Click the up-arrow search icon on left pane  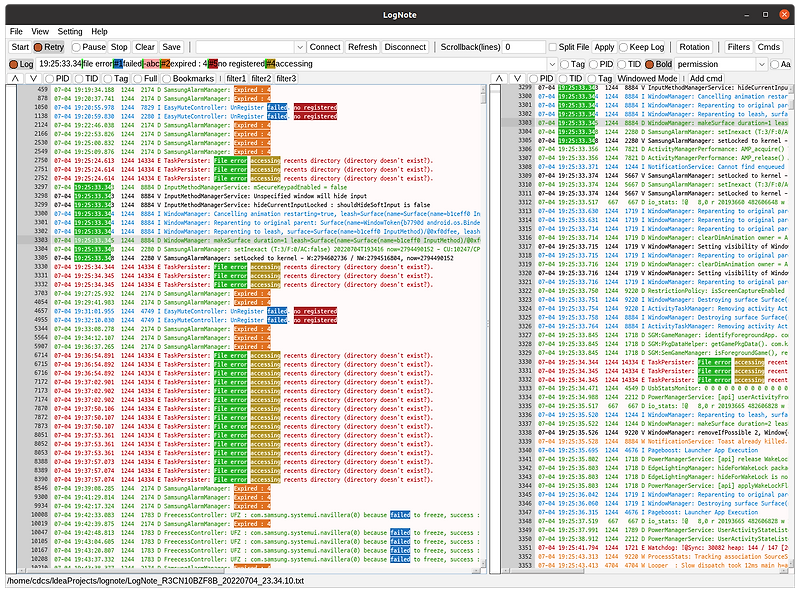pos(13,79)
